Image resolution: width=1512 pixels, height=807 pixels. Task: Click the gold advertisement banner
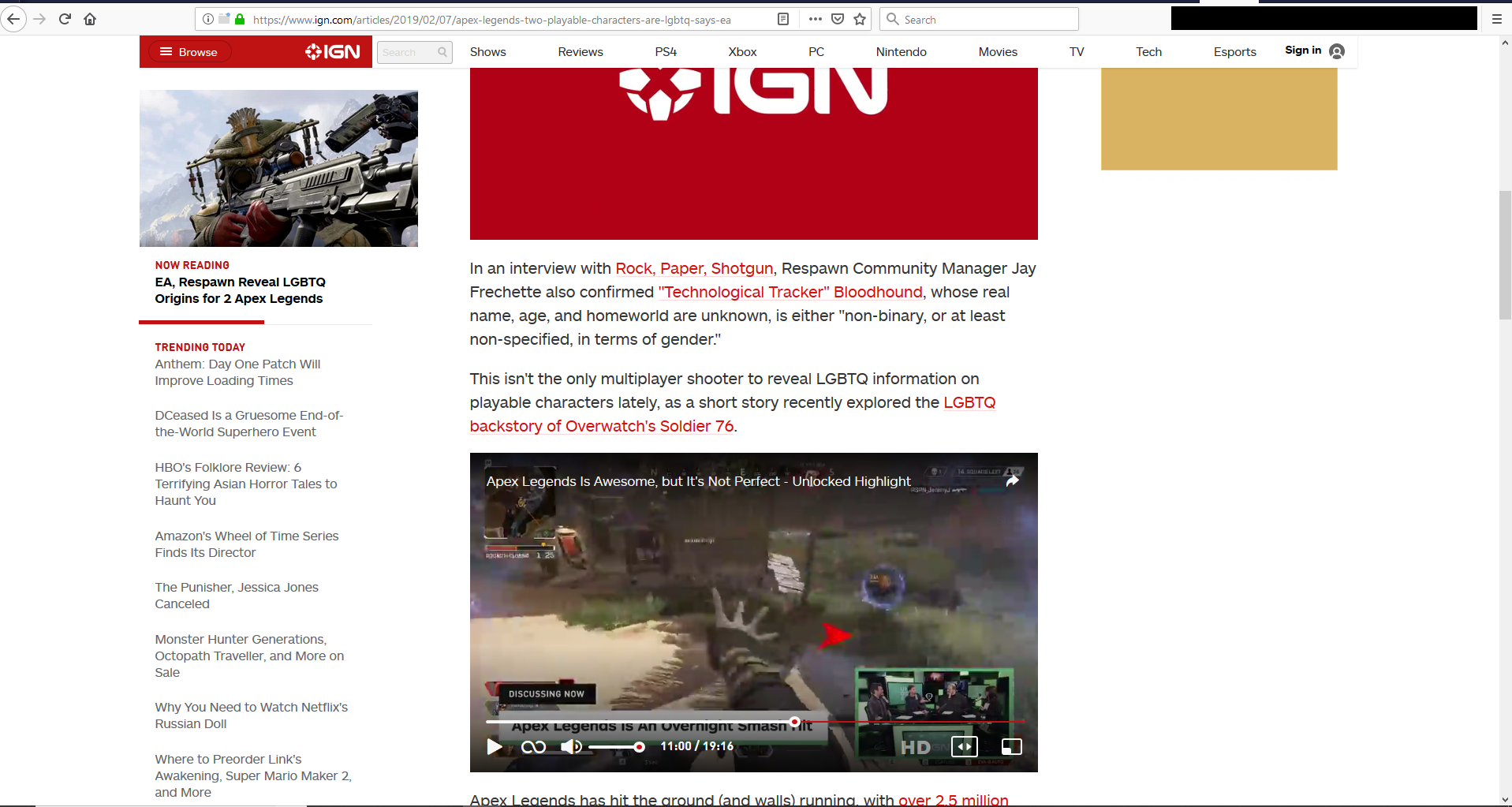(x=1219, y=119)
